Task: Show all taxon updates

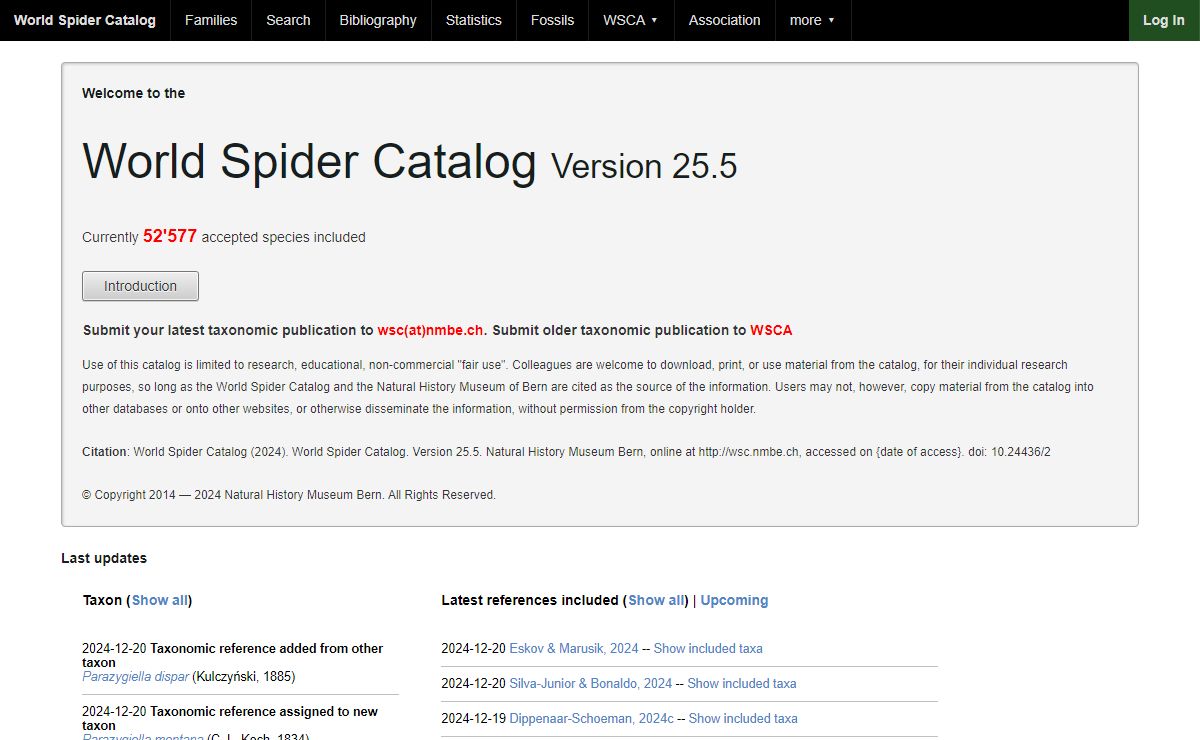Action: coord(160,600)
